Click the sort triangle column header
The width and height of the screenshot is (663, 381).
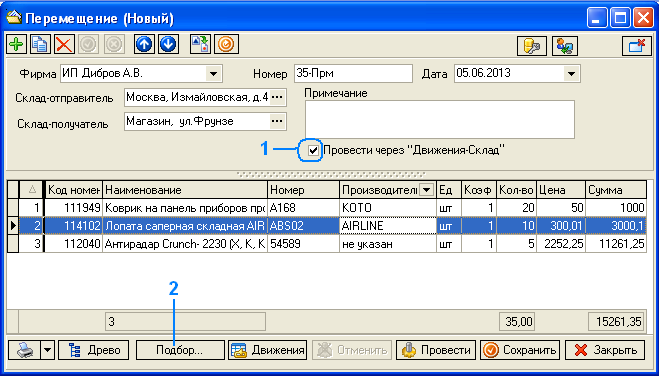(x=32, y=190)
